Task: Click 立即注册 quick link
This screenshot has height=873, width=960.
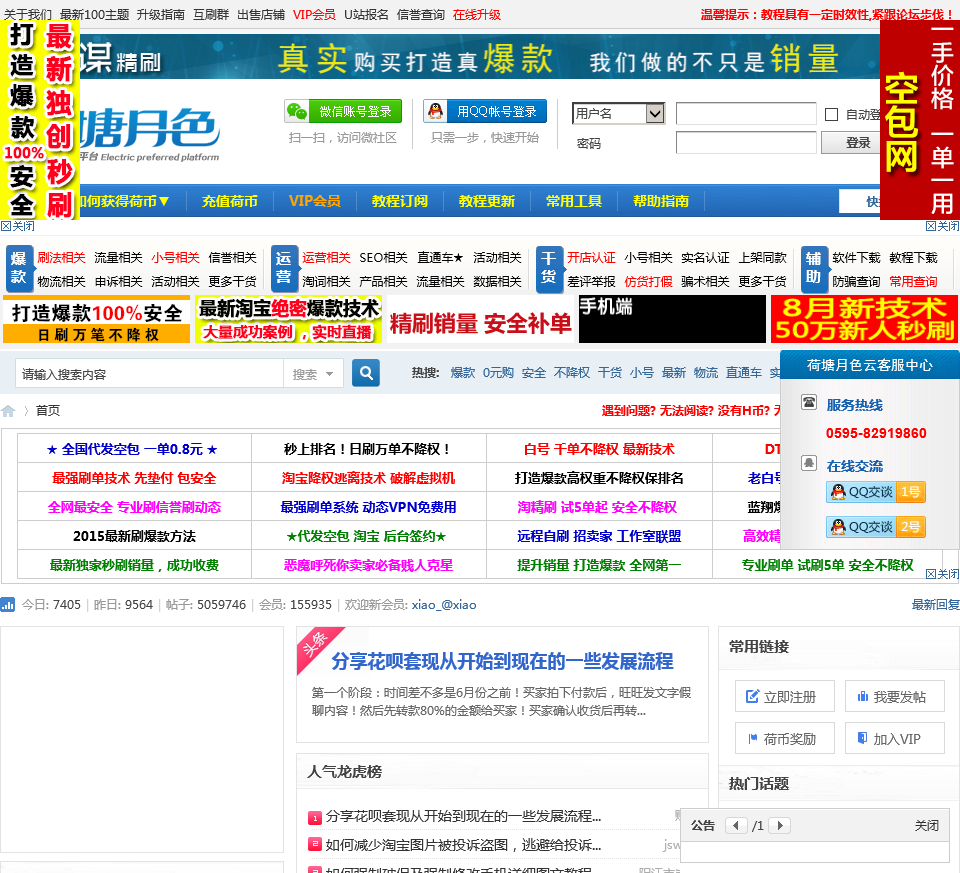Action: point(784,697)
